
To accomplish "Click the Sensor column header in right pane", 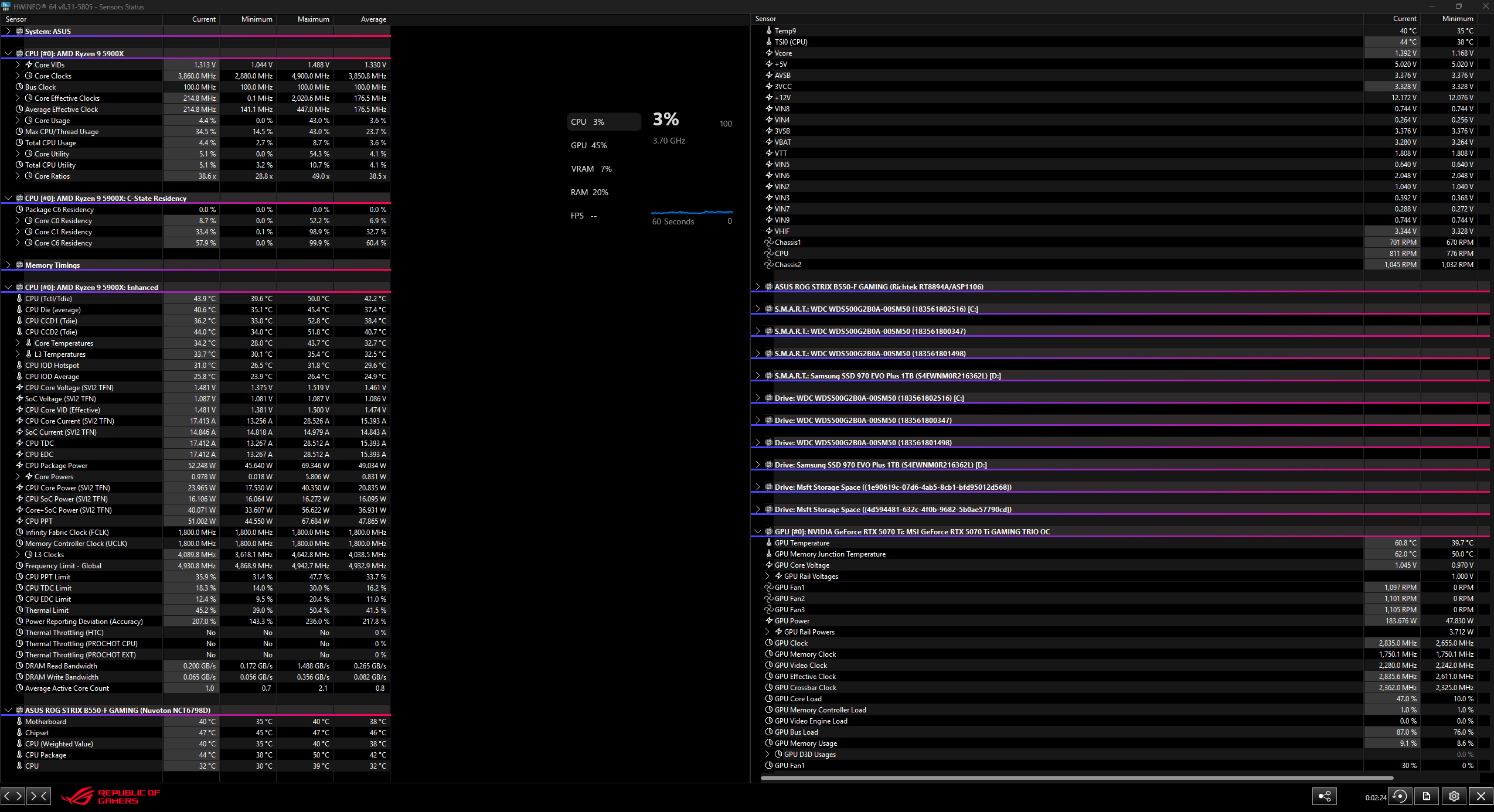I will (1057, 19).
